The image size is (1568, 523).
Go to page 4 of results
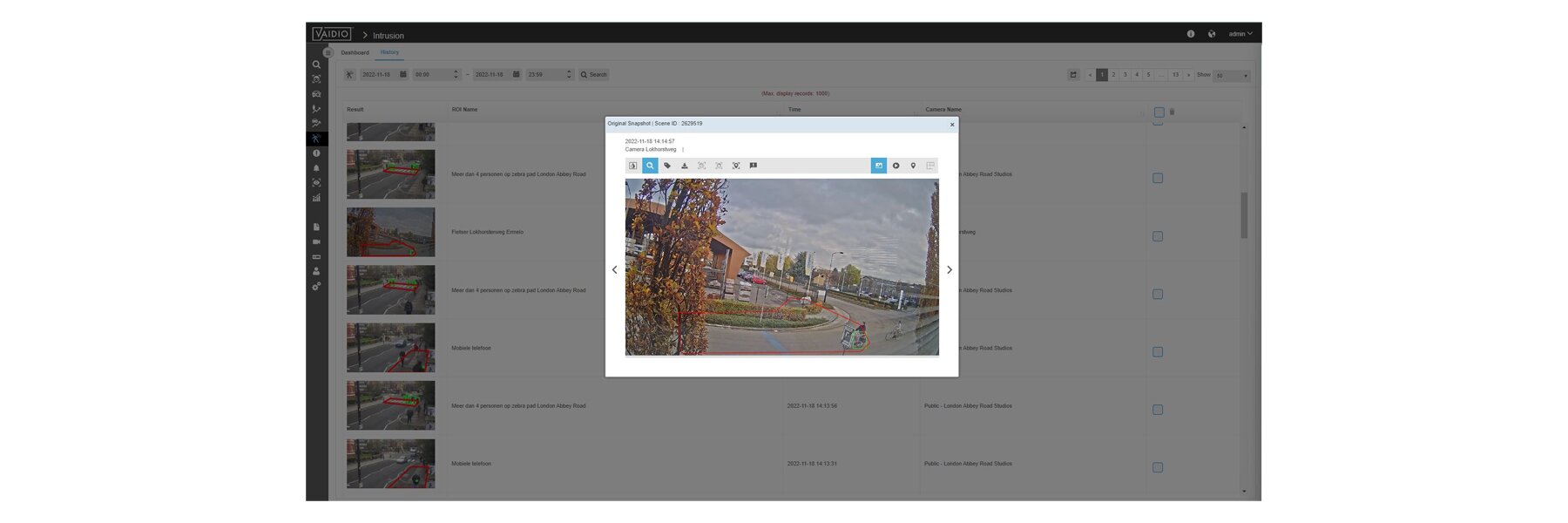point(1137,75)
